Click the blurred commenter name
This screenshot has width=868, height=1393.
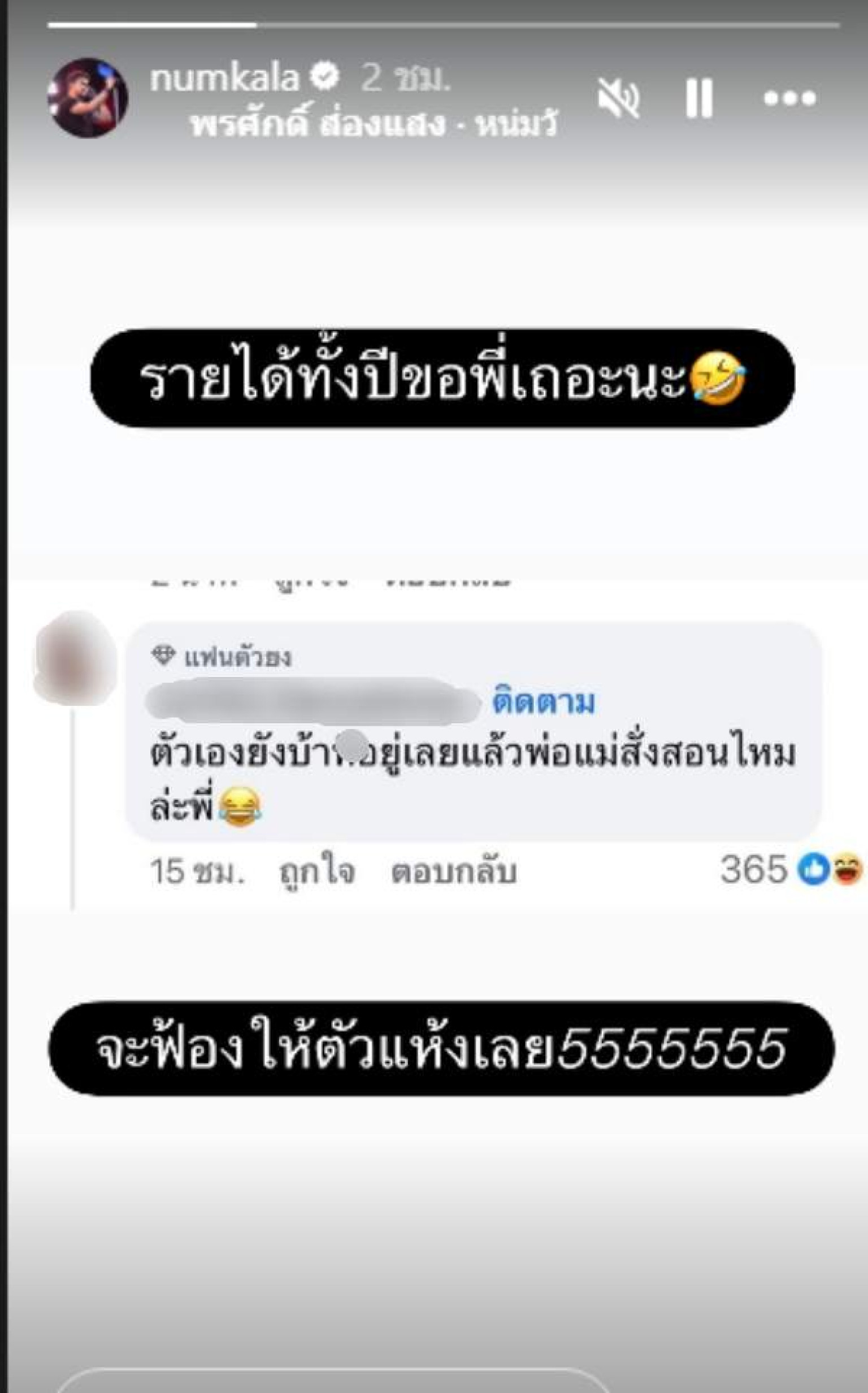(314, 701)
